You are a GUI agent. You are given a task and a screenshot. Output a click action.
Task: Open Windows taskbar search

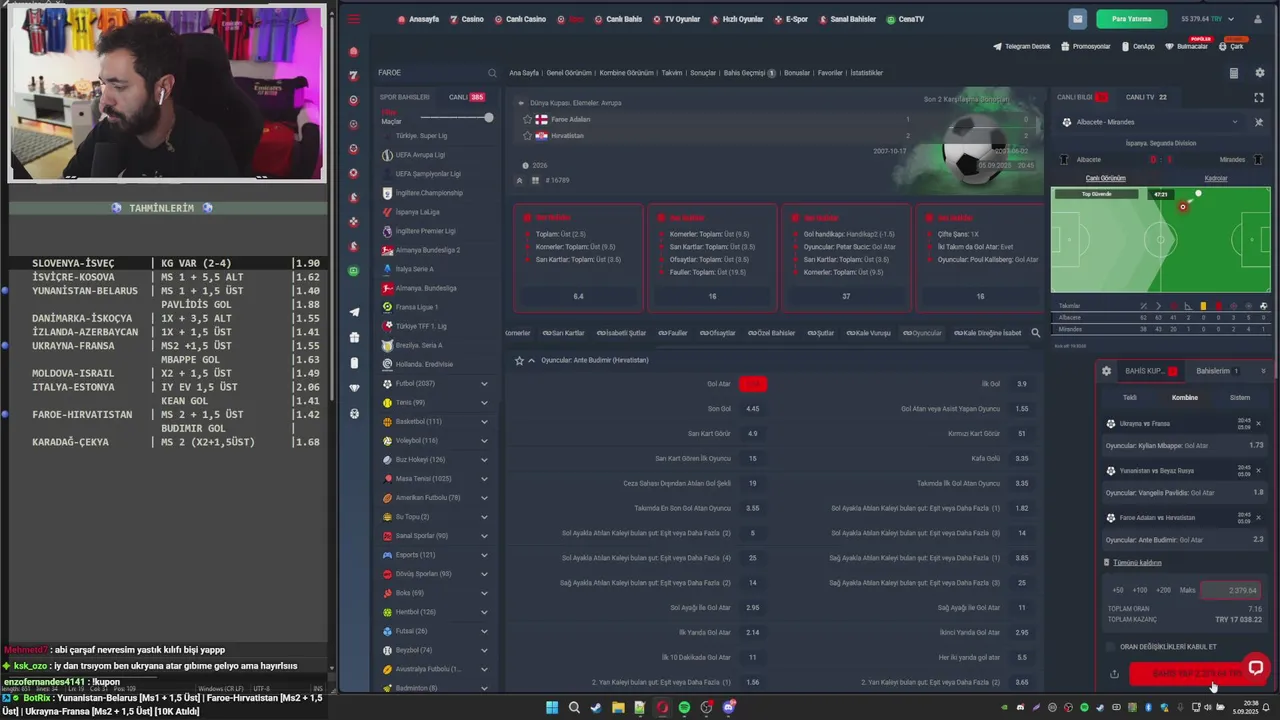574,708
